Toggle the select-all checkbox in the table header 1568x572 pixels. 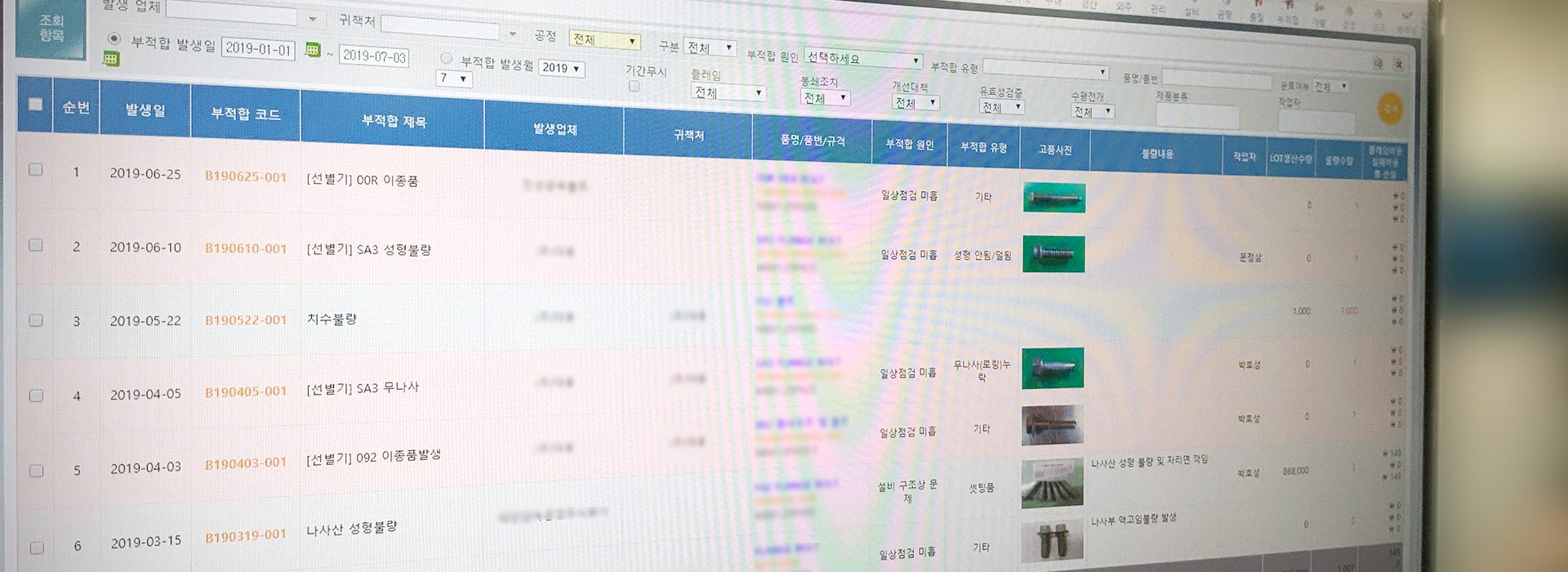pyautogui.click(x=35, y=105)
